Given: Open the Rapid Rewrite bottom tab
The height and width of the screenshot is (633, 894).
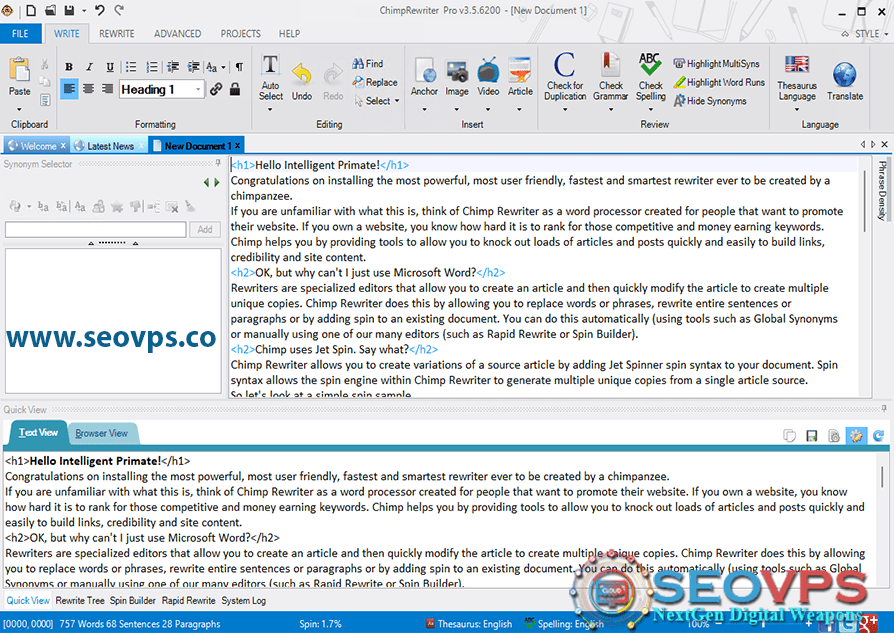Looking at the screenshot, I should (x=188, y=600).
